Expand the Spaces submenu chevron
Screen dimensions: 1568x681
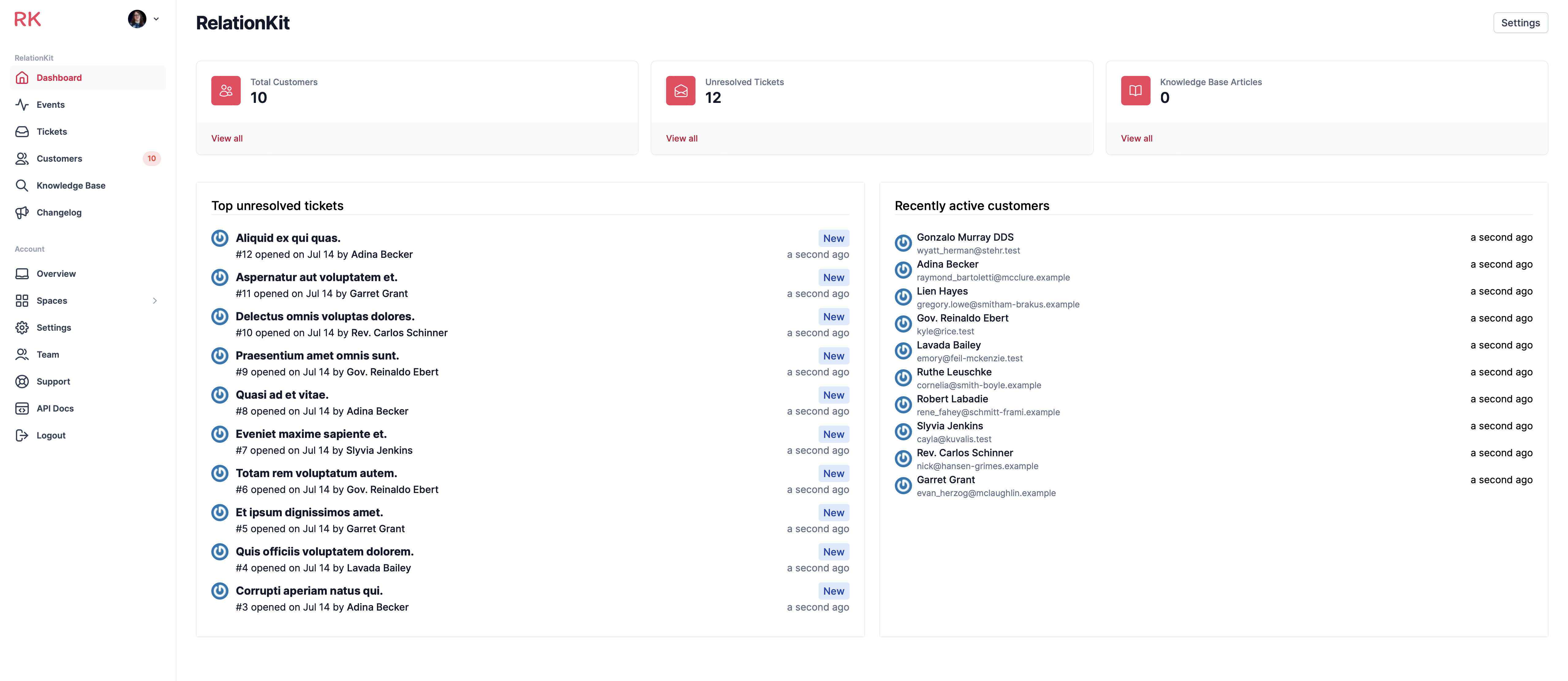[x=155, y=301]
